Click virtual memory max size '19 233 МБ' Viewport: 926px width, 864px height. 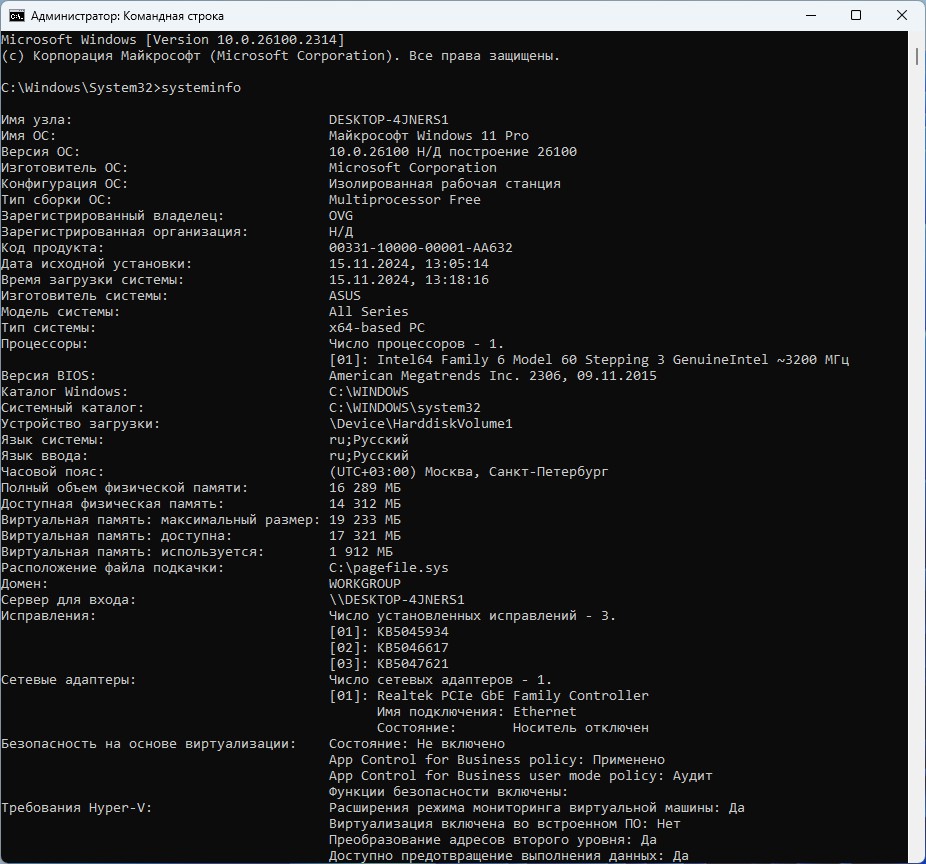365,519
